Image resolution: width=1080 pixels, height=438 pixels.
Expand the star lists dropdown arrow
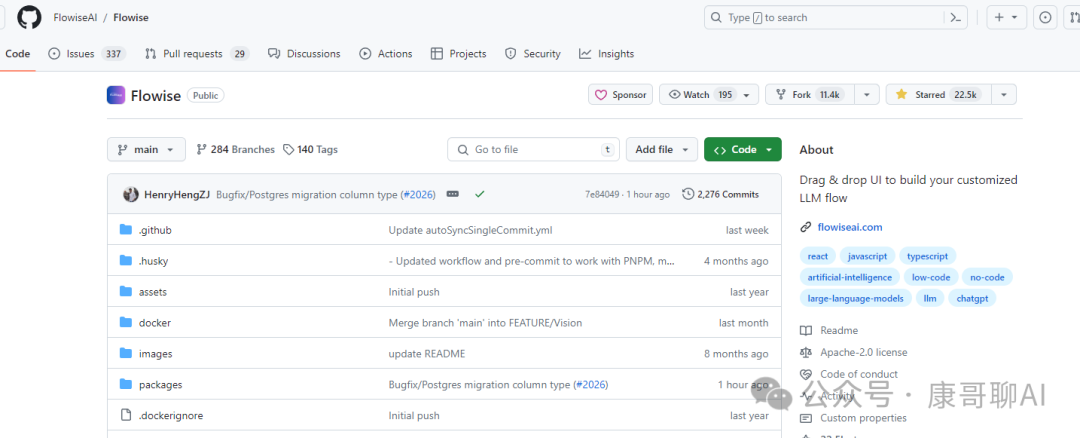coord(1004,95)
